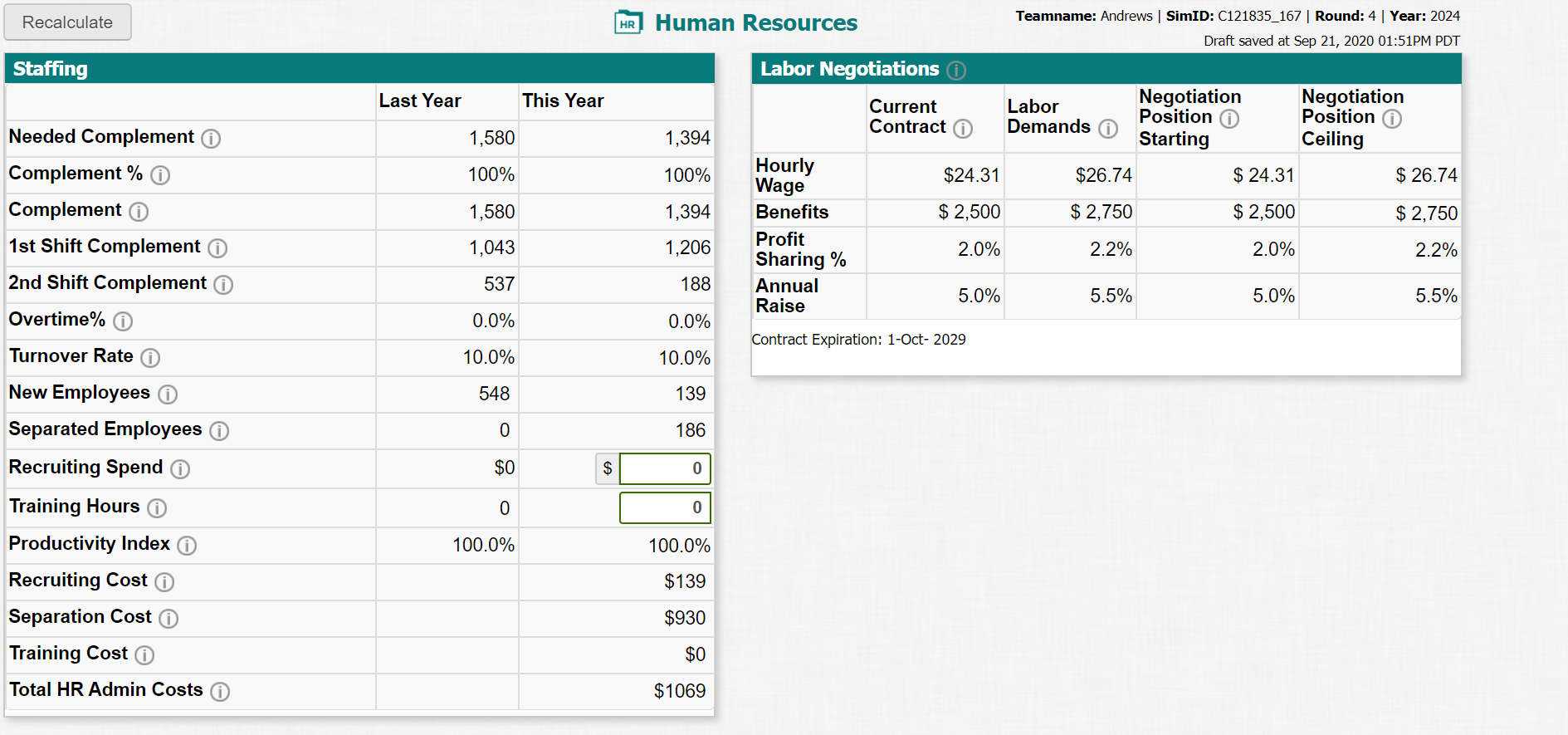This screenshot has height=735, width=1568.
Task: Show info for New Employees
Action: point(168,394)
